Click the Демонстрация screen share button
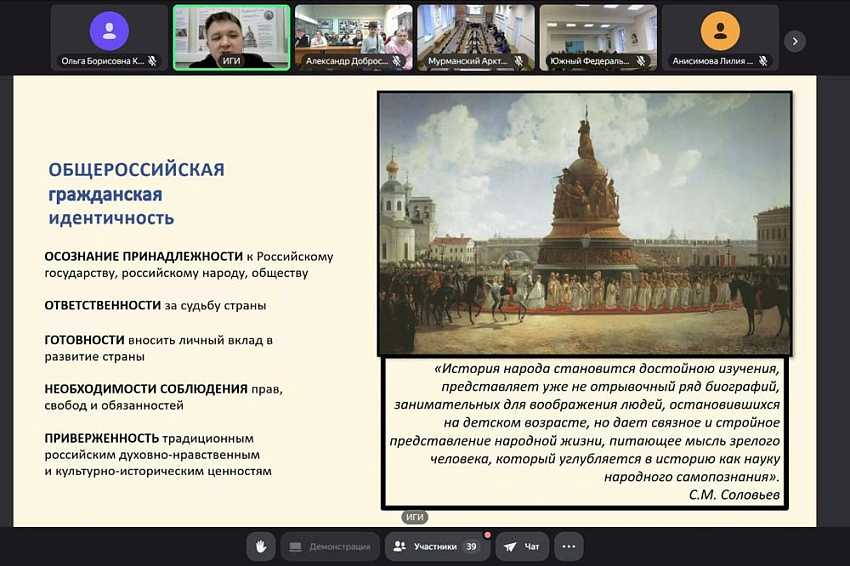850x566 pixels. coord(329,547)
